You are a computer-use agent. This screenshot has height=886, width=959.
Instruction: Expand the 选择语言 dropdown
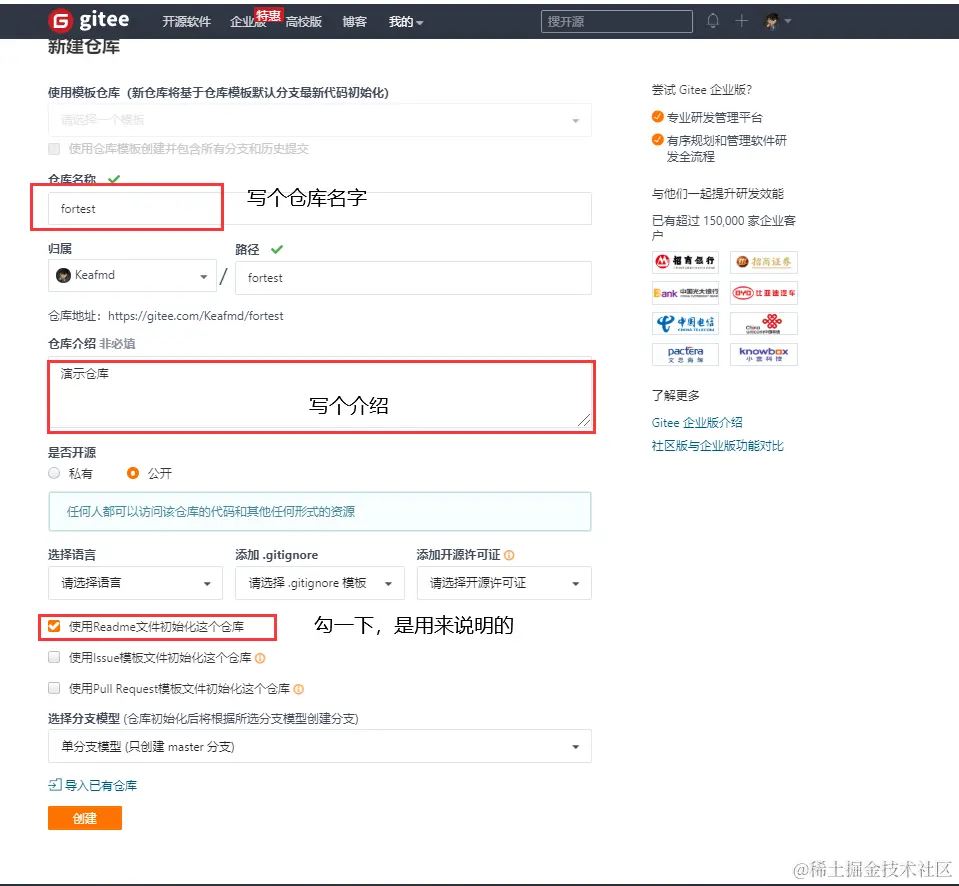[x=135, y=583]
